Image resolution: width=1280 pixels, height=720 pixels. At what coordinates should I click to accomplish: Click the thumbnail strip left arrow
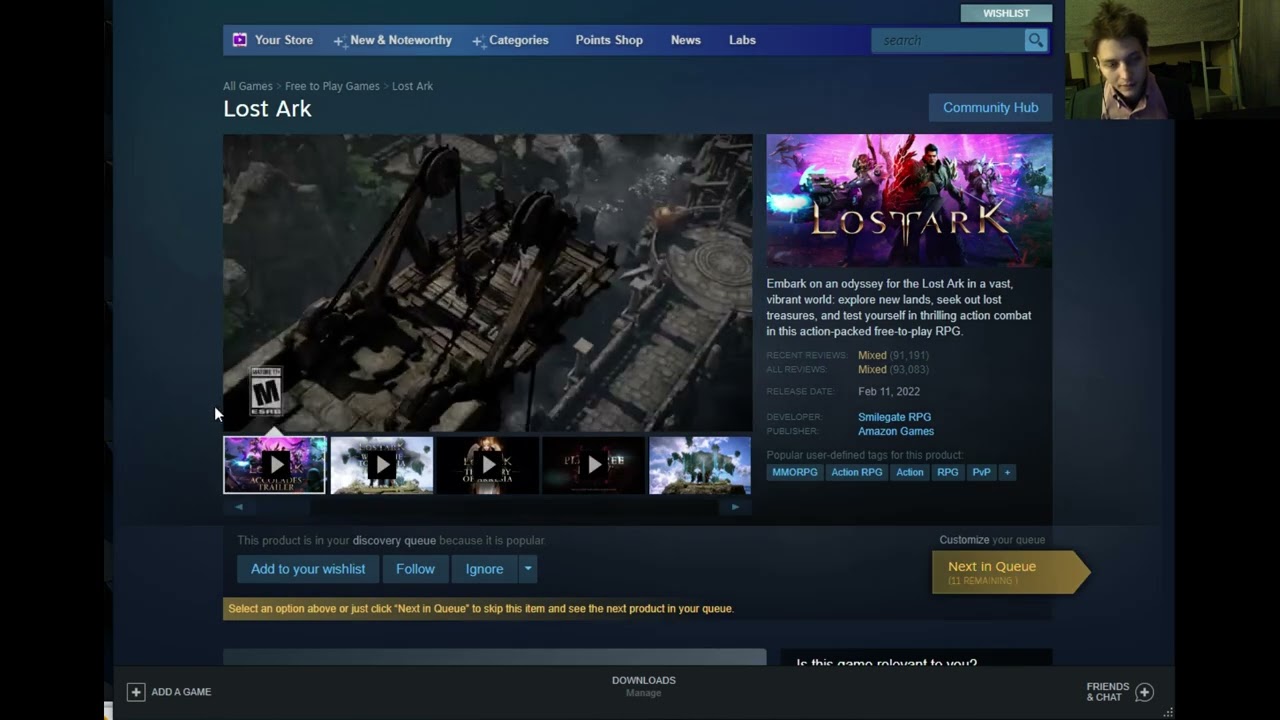point(239,507)
